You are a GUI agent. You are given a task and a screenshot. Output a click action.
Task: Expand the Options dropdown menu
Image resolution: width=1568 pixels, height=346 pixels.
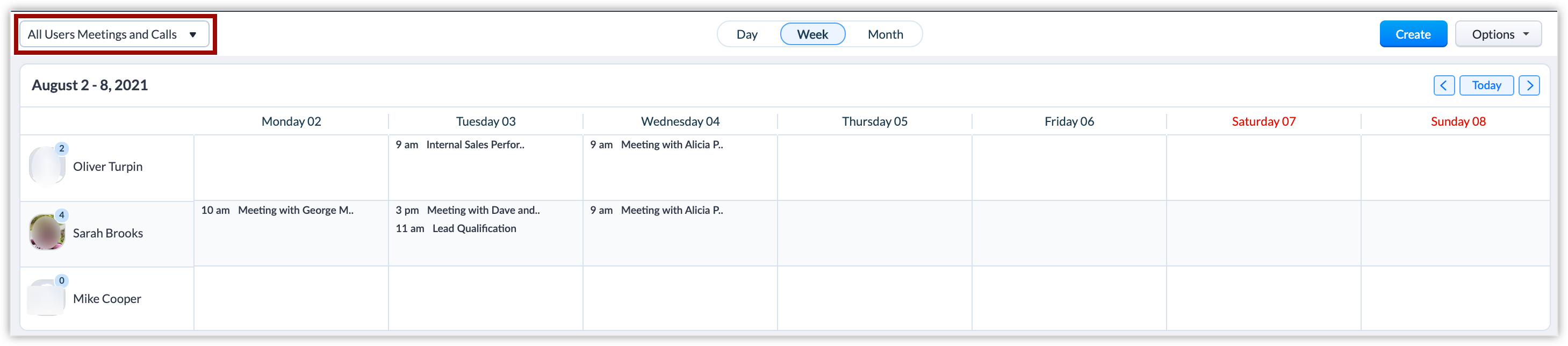[x=1498, y=35]
